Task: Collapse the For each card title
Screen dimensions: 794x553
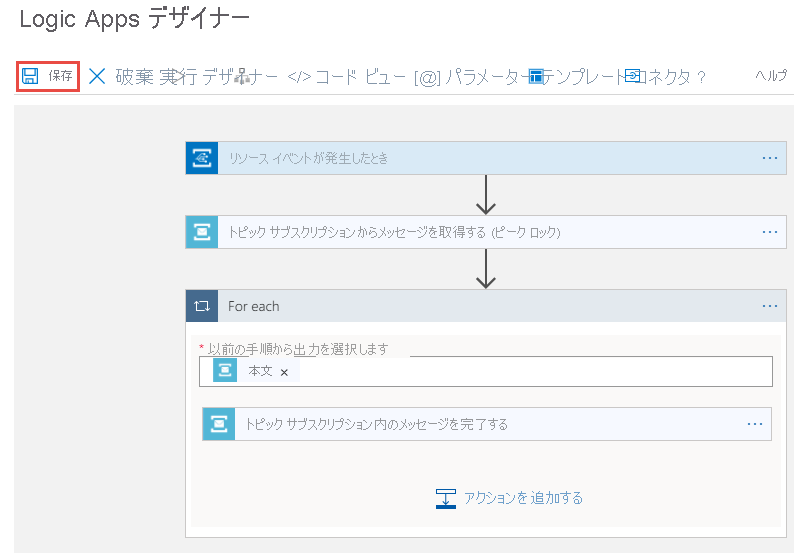Action: click(x=486, y=306)
